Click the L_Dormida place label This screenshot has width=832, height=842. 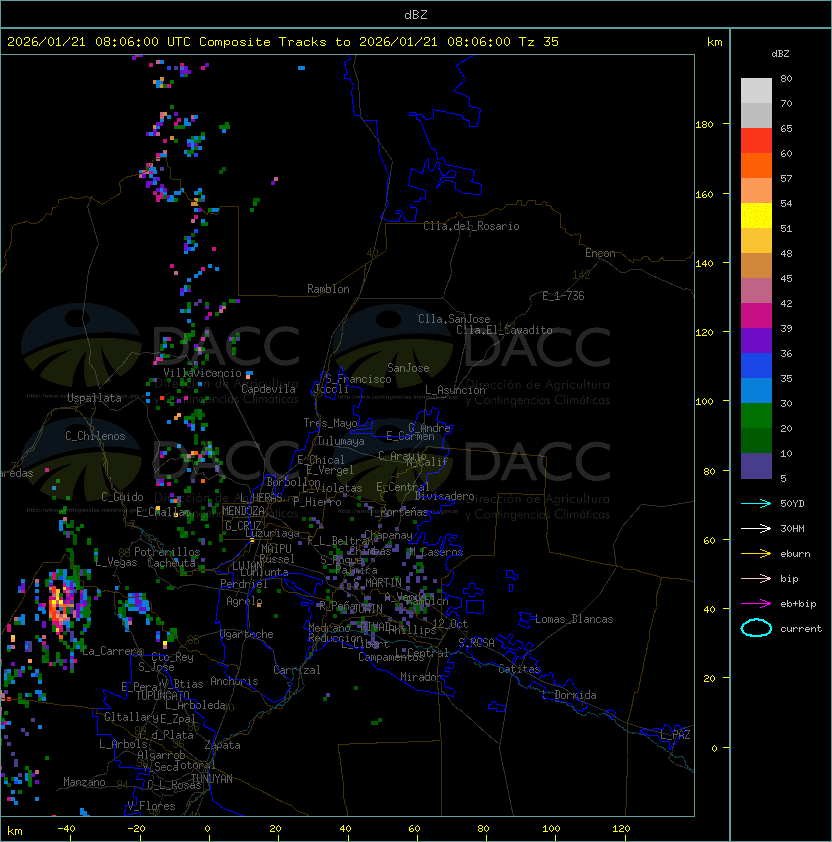click(x=569, y=695)
